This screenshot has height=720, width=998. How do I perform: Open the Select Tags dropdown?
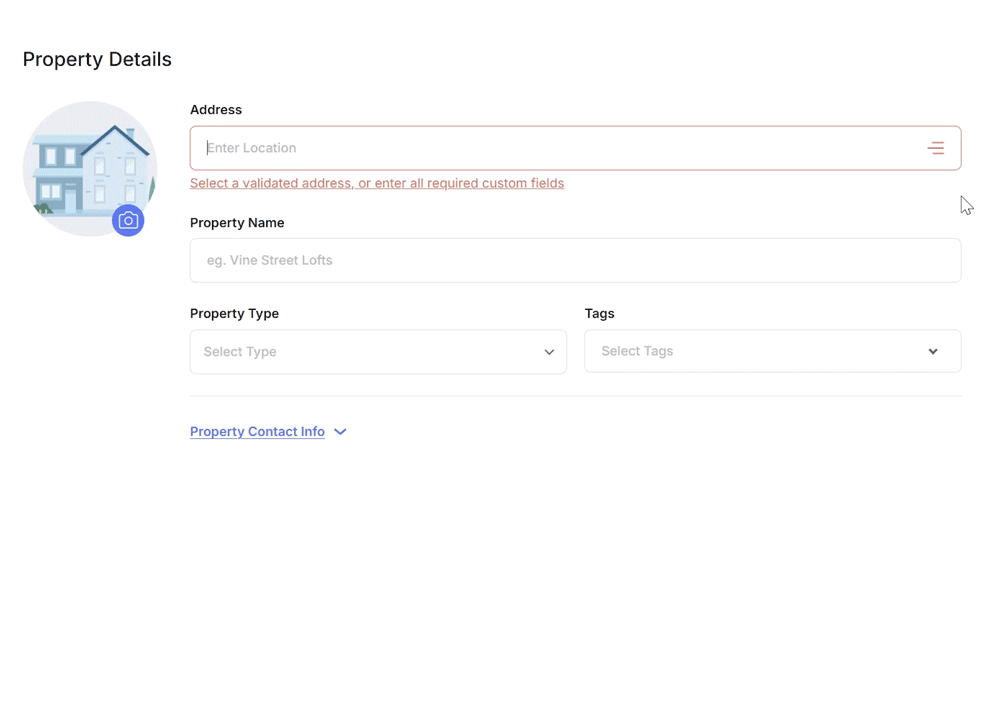click(x=773, y=351)
